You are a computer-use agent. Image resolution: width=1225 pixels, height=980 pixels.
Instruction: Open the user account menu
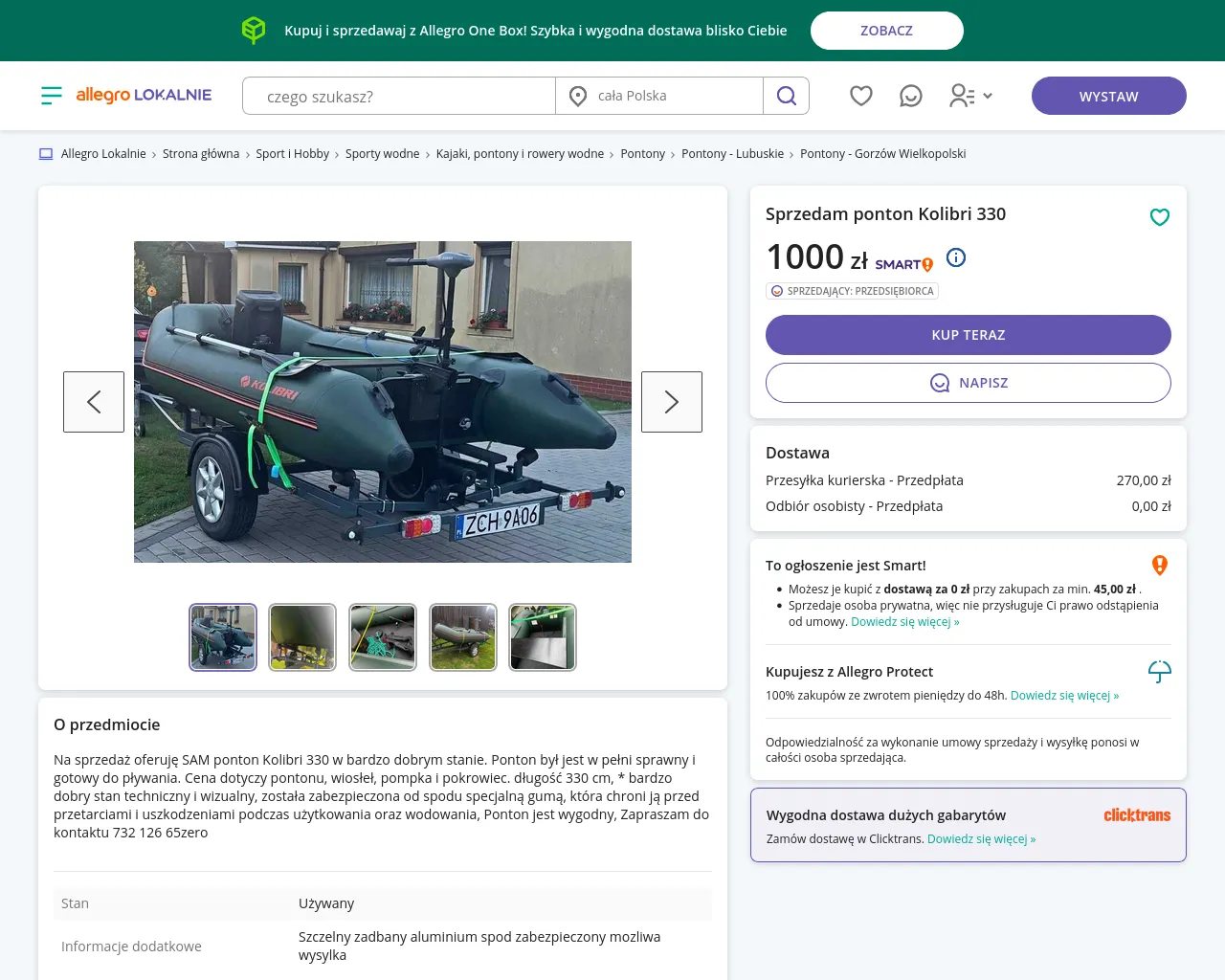[x=970, y=96]
